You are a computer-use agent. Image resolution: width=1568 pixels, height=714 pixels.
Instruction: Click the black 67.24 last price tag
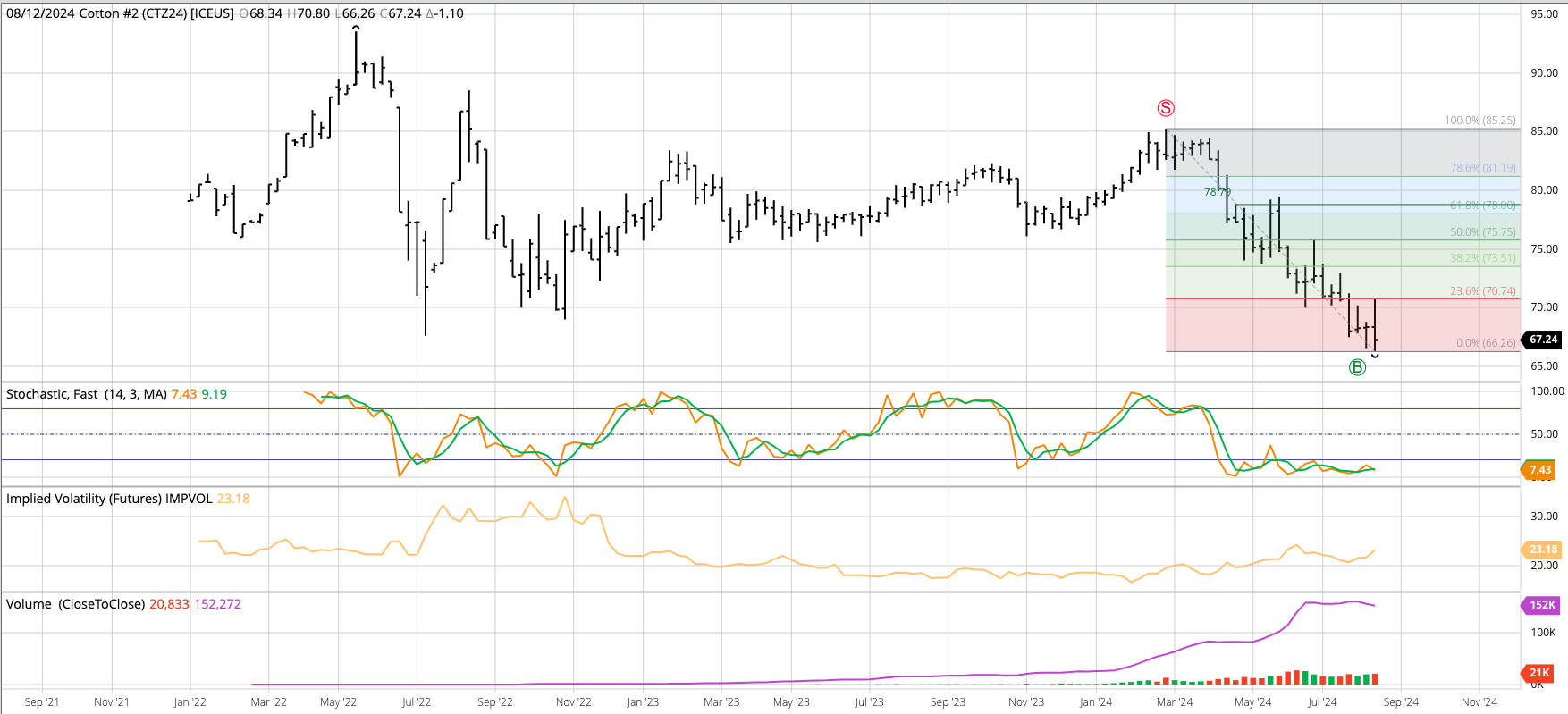click(1543, 340)
